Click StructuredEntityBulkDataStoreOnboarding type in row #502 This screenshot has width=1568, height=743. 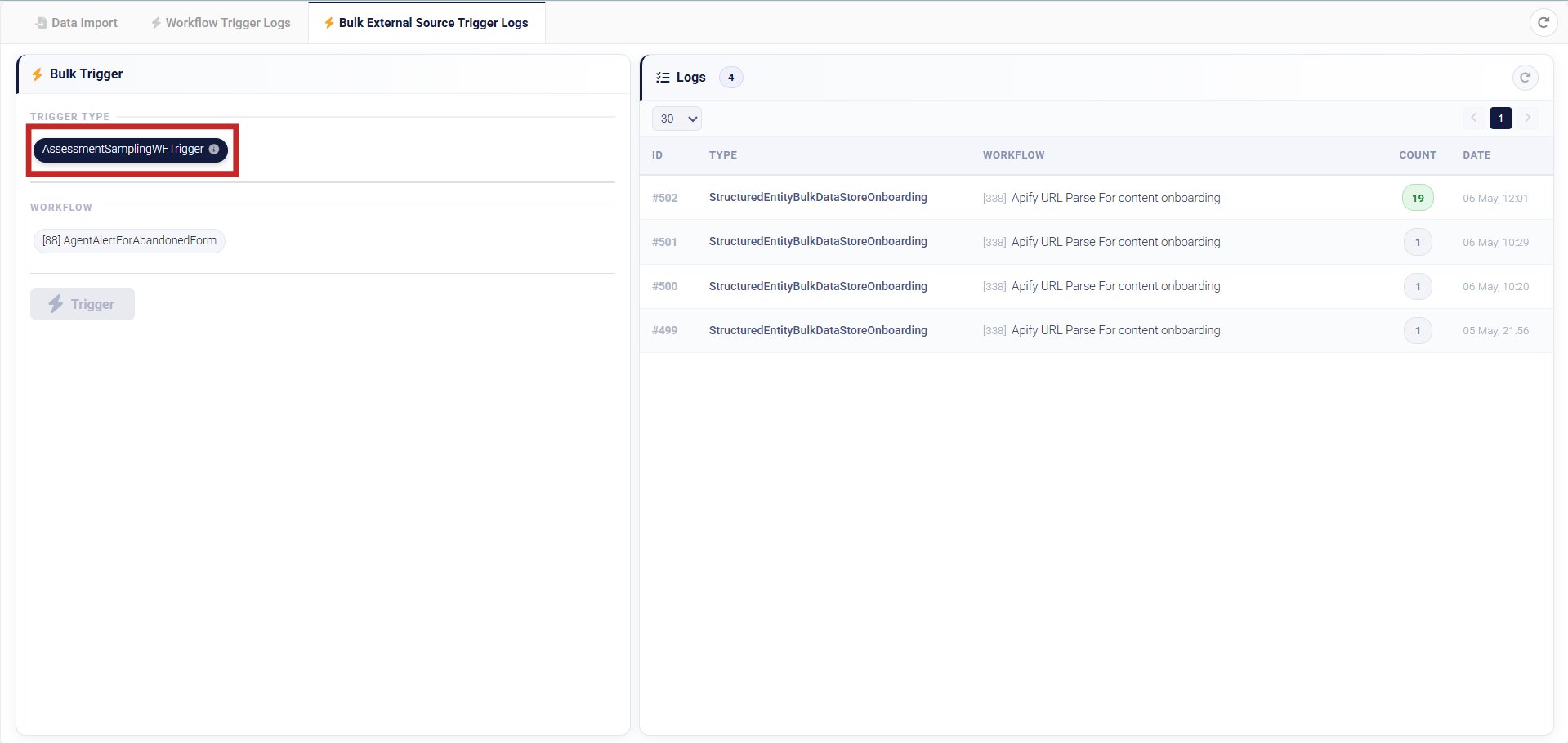pyautogui.click(x=818, y=197)
